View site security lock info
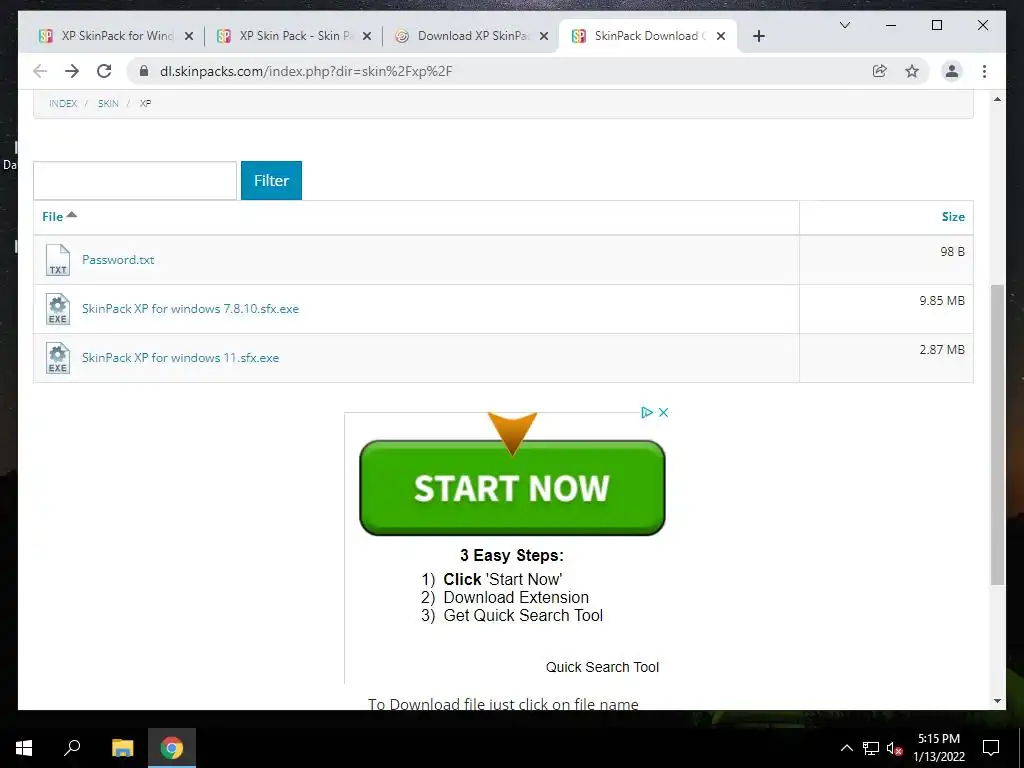 click(x=144, y=71)
